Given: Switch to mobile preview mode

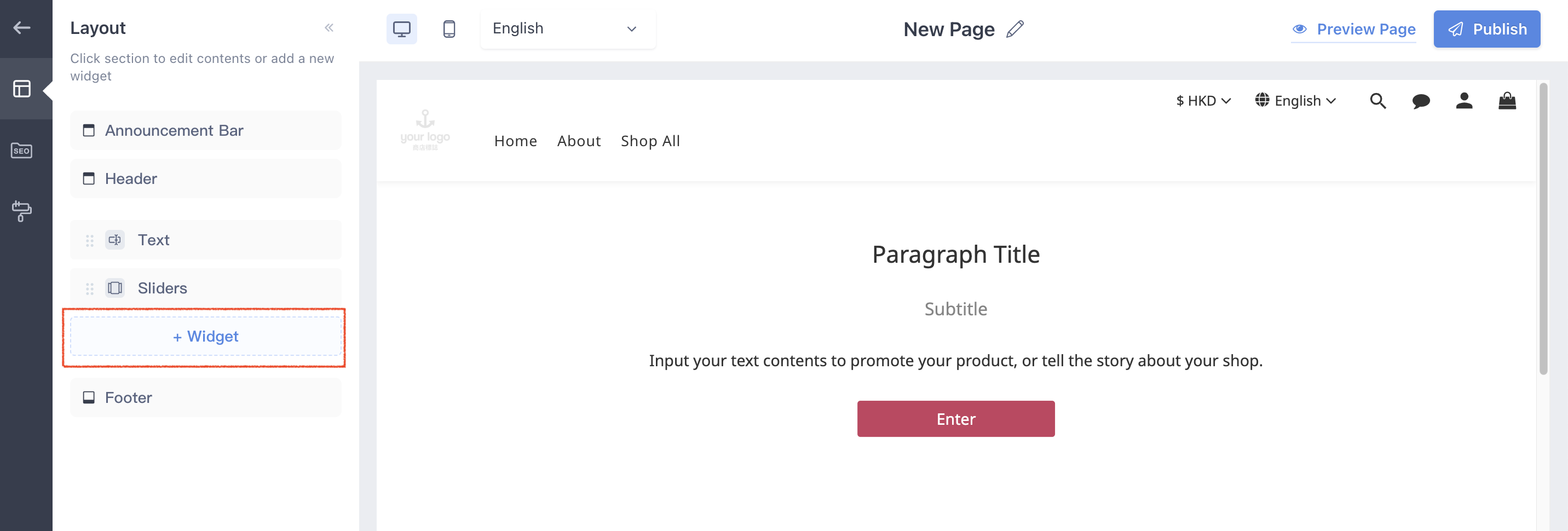Looking at the screenshot, I should pos(449,28).
